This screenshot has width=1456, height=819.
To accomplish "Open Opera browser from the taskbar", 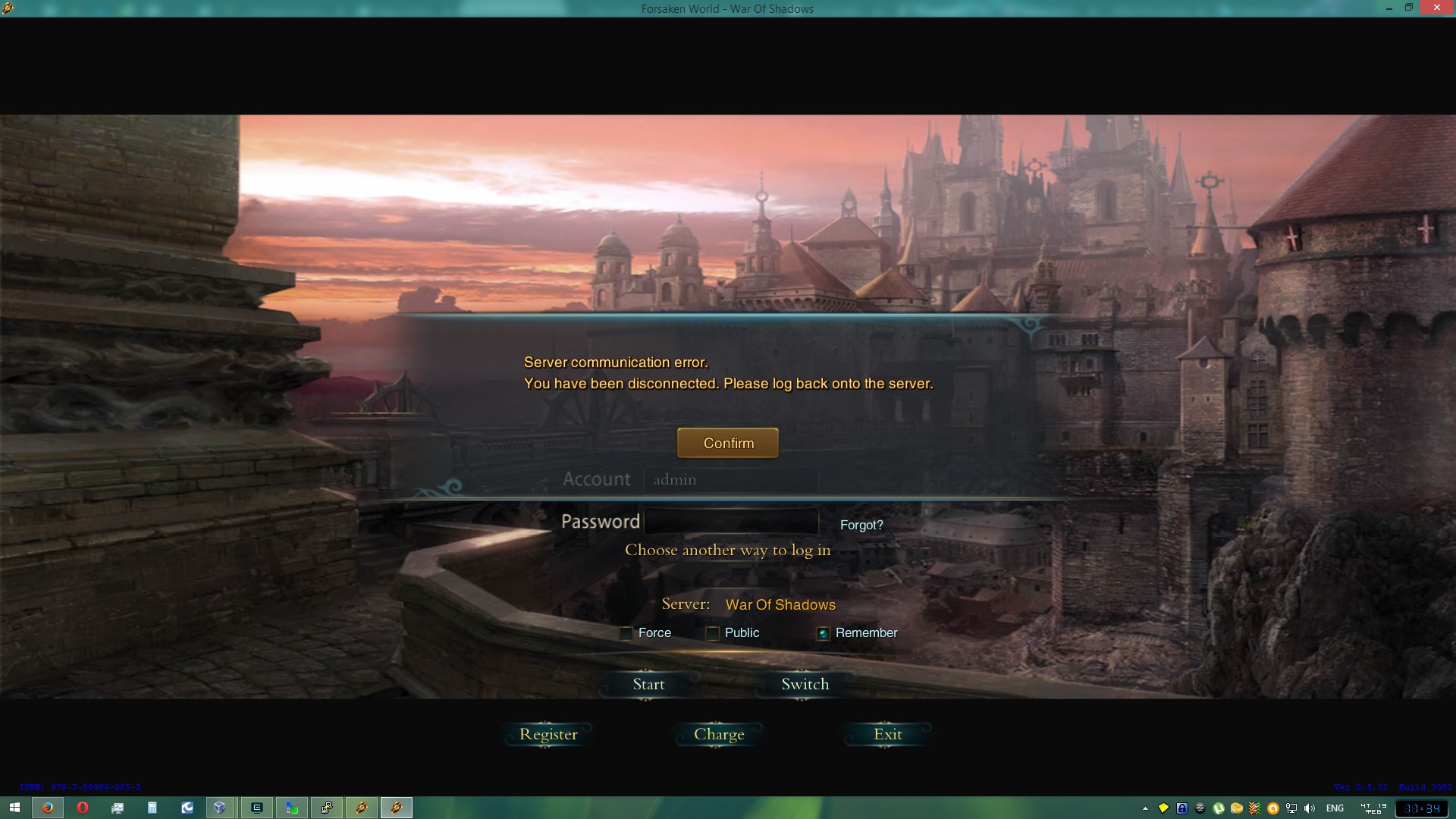I will coord(83,808).
